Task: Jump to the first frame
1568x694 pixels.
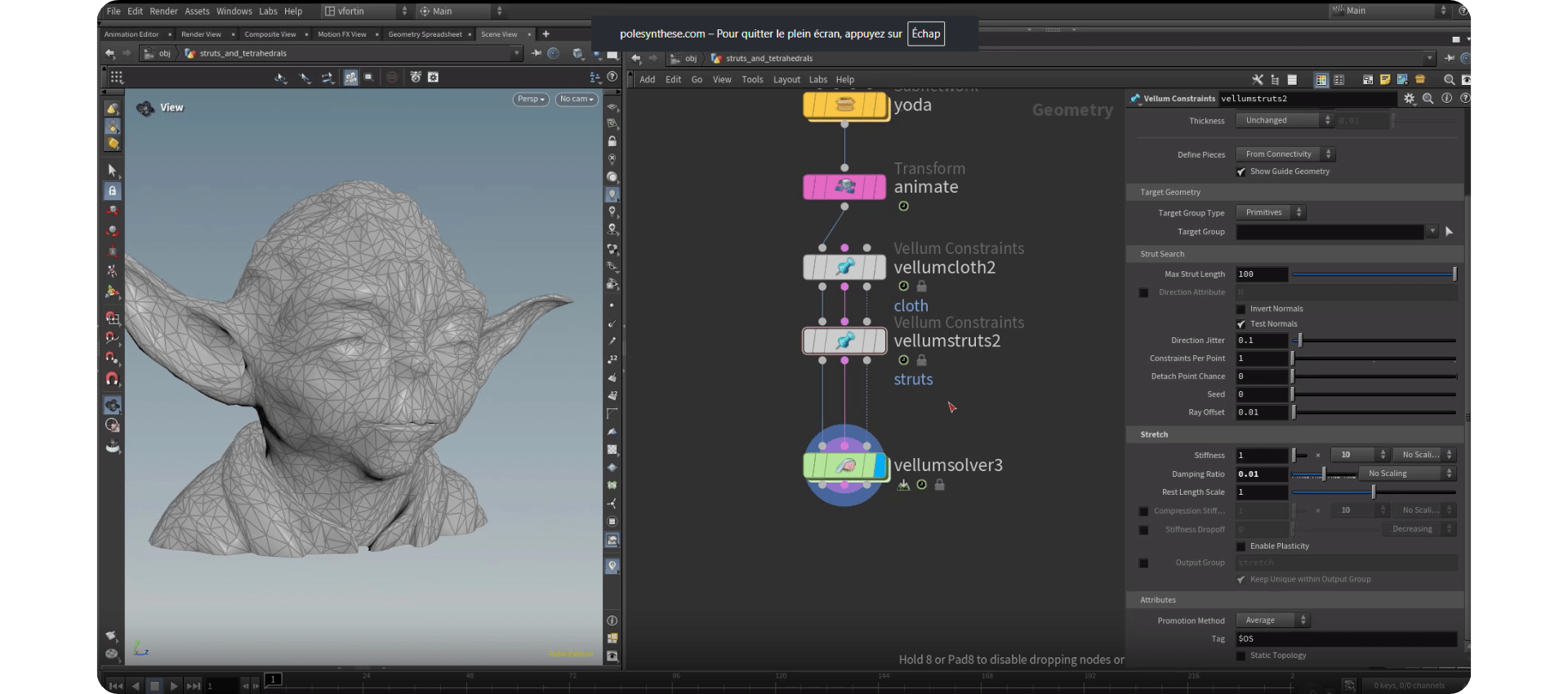Action: (x=116, y=686)
